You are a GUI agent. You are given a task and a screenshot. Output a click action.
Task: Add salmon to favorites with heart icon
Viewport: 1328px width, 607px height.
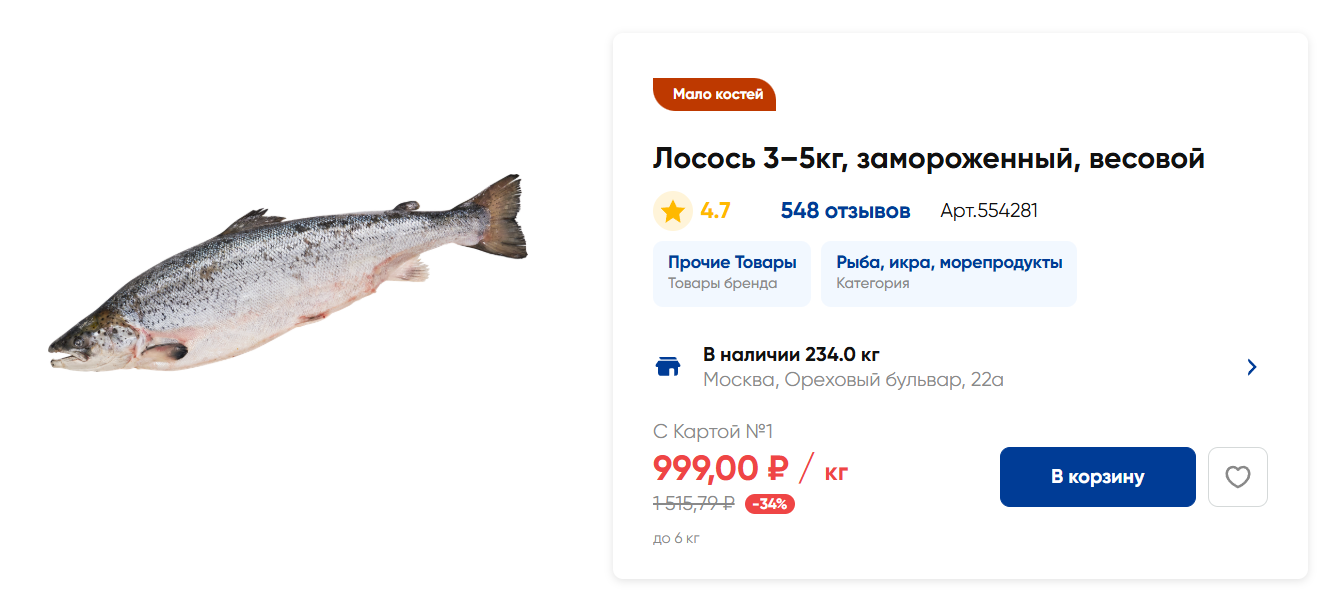[x=1237, y=477]
